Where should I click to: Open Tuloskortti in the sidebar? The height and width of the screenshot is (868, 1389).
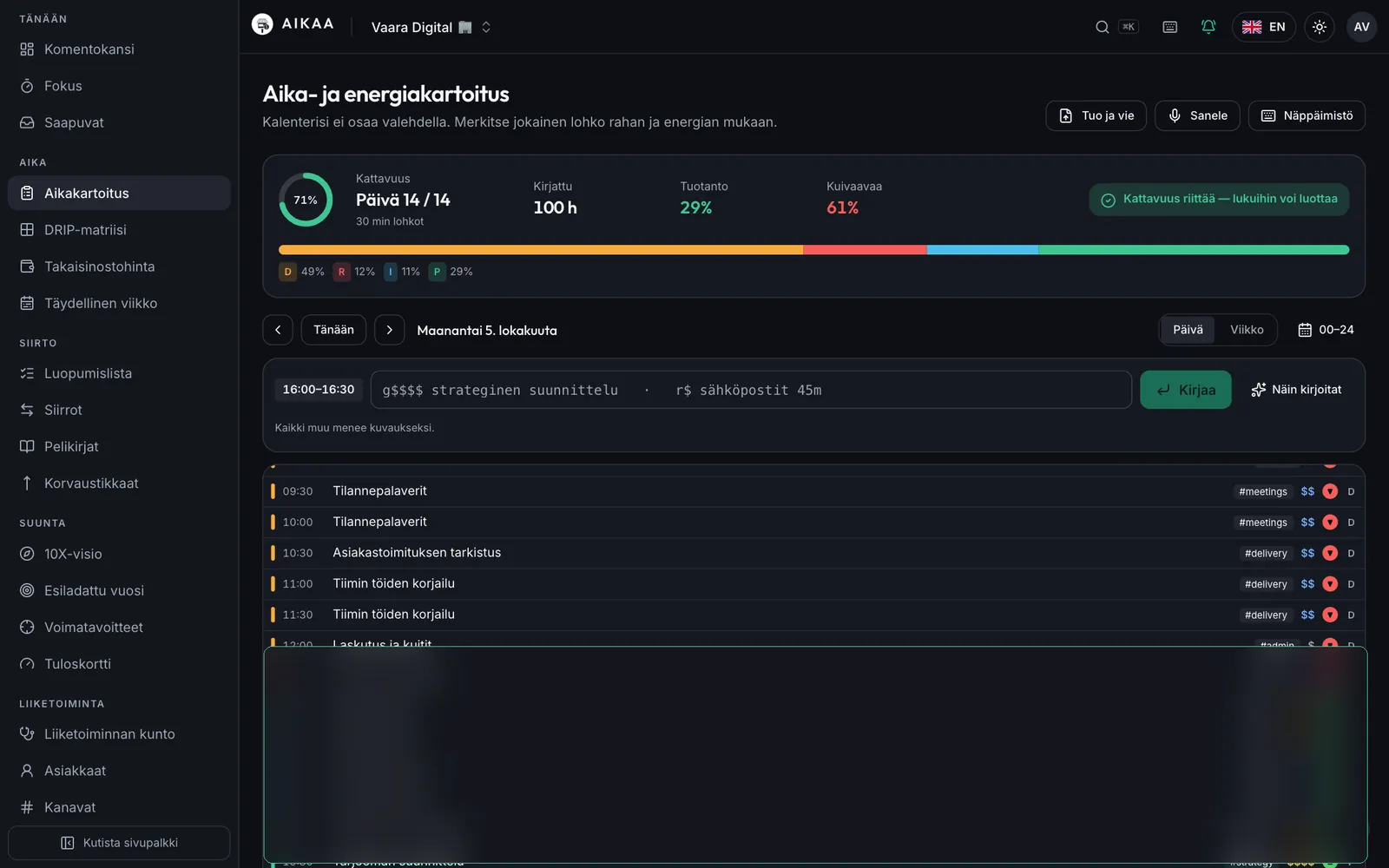119,663
